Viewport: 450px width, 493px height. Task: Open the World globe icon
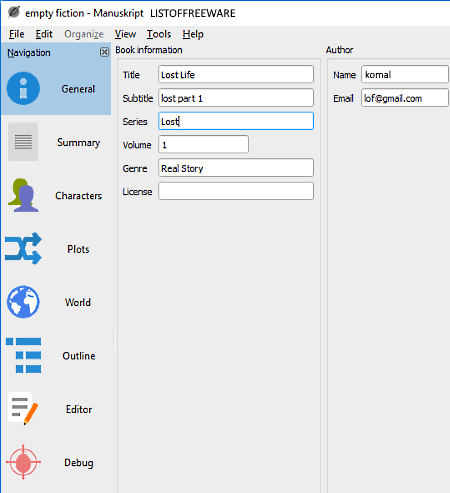23,302
